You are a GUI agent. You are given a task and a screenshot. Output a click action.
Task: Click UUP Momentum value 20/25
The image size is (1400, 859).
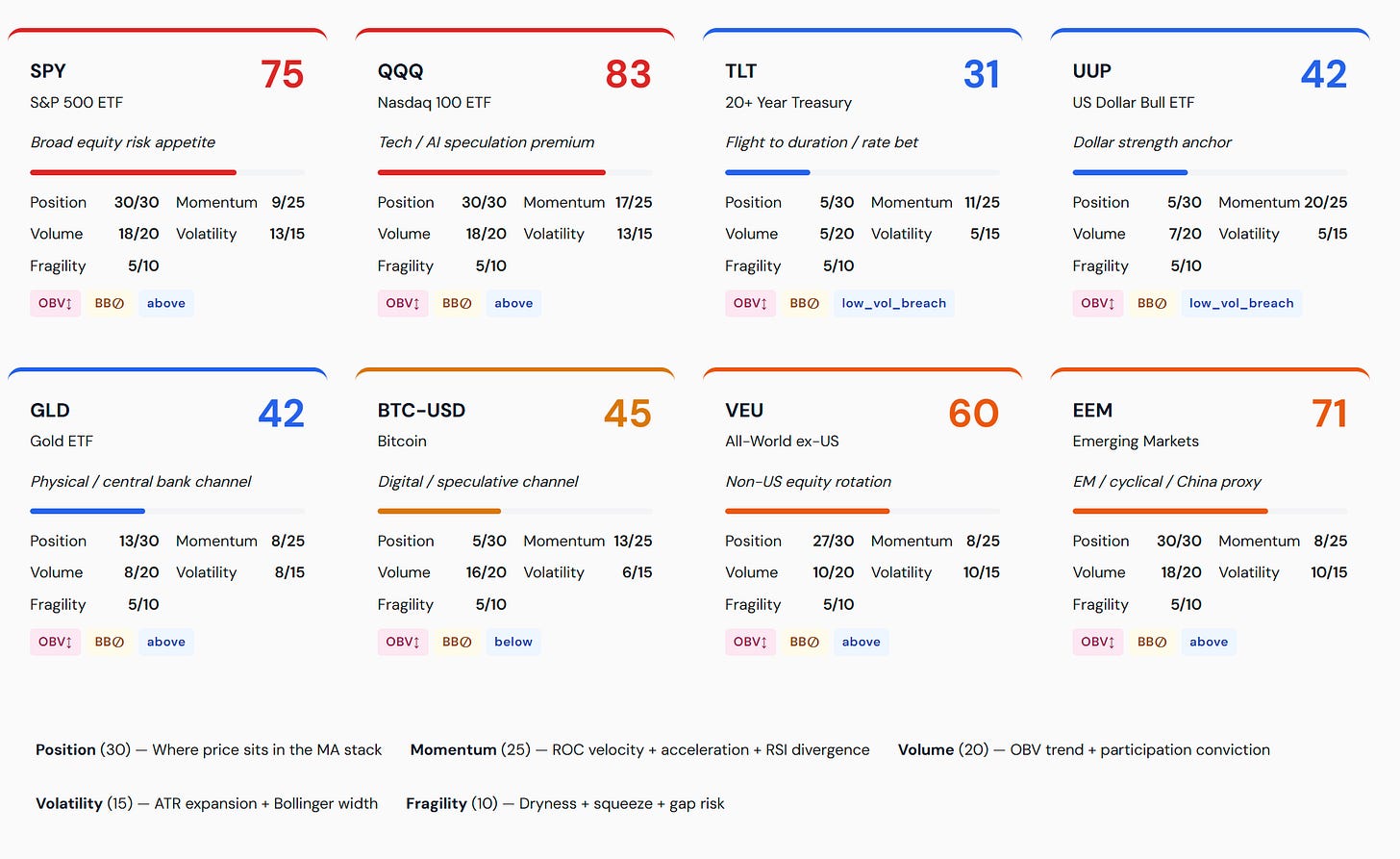coord(1325,202)
